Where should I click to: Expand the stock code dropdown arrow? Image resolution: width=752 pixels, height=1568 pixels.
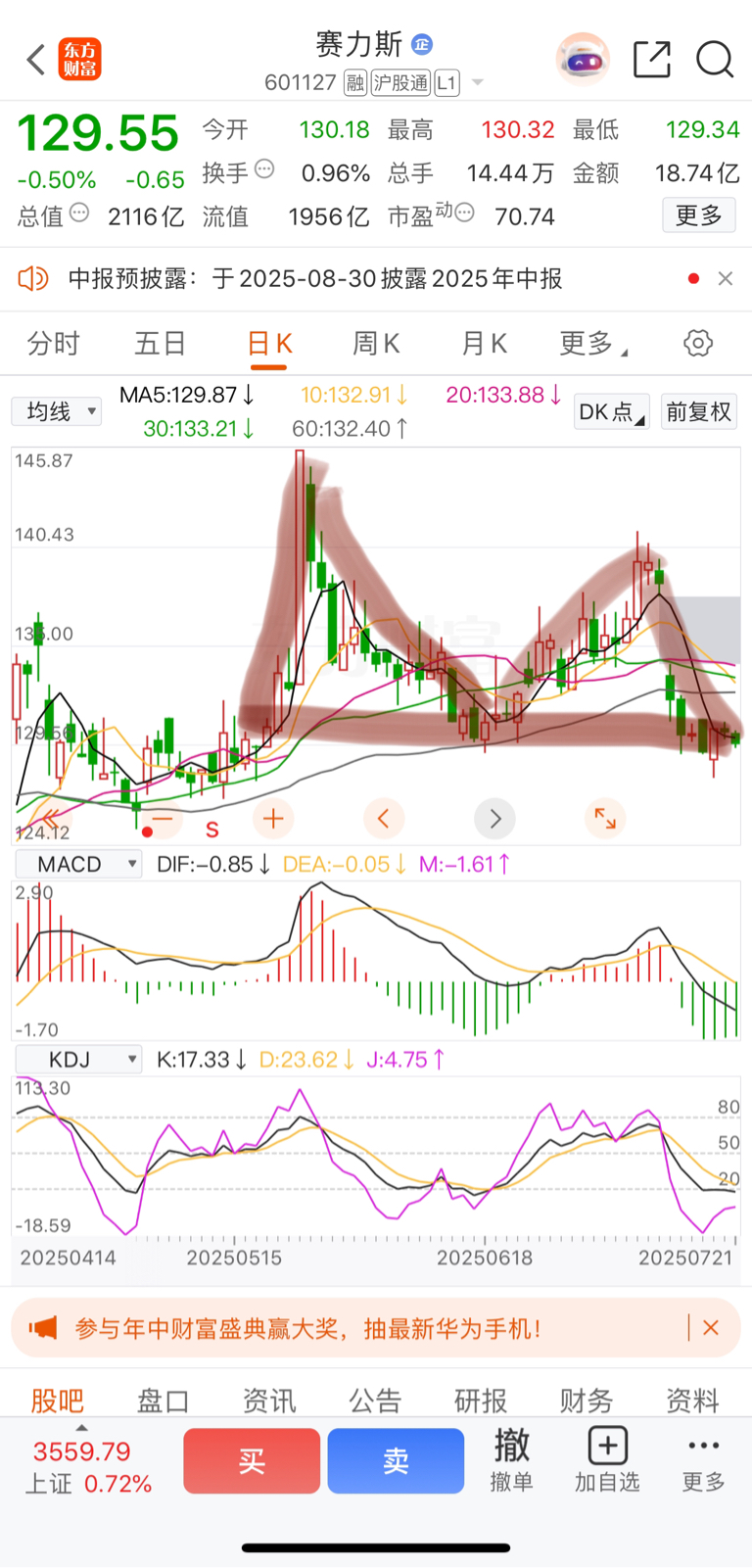478,83
